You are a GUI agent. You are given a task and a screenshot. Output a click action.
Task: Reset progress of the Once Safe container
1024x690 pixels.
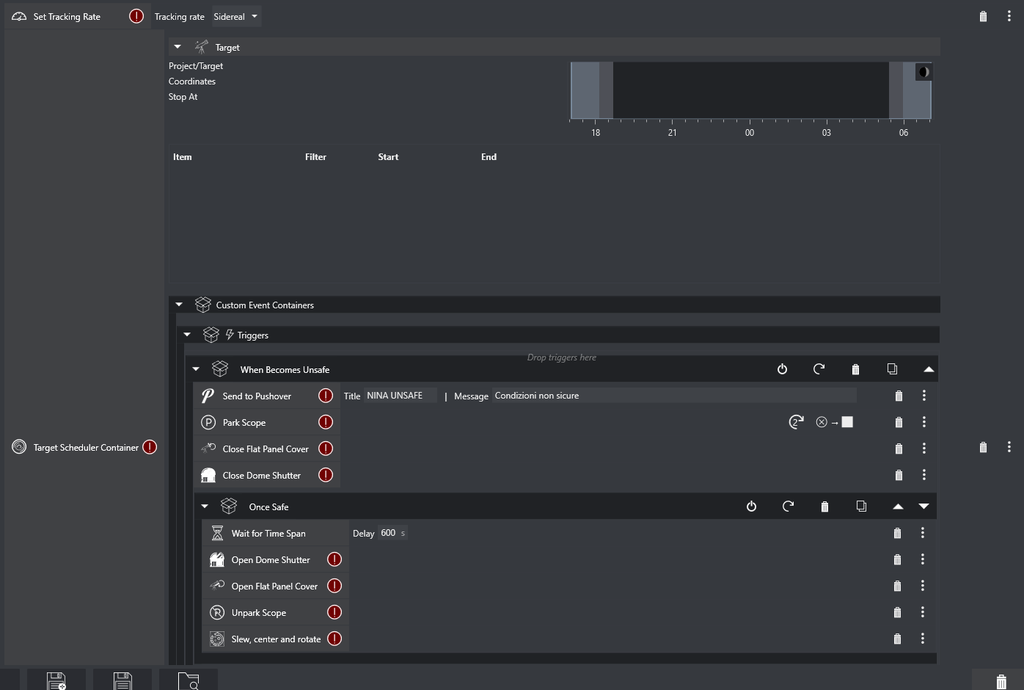coord(788,506)
